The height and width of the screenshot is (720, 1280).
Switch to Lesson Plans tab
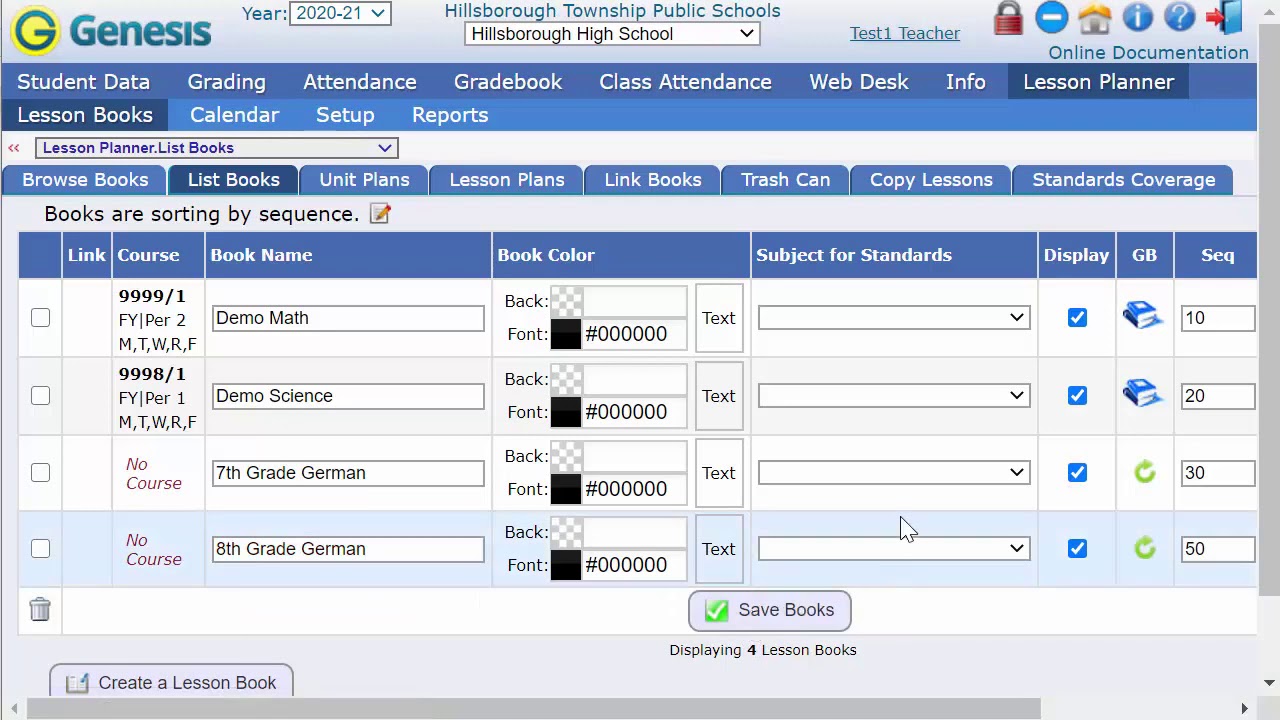[507, 180]
